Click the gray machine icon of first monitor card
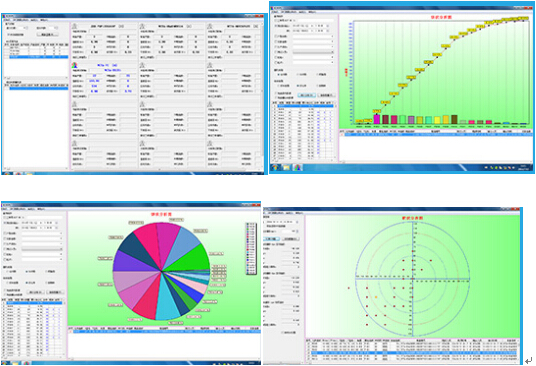The image size is (536, 366). tap(75, 26)
